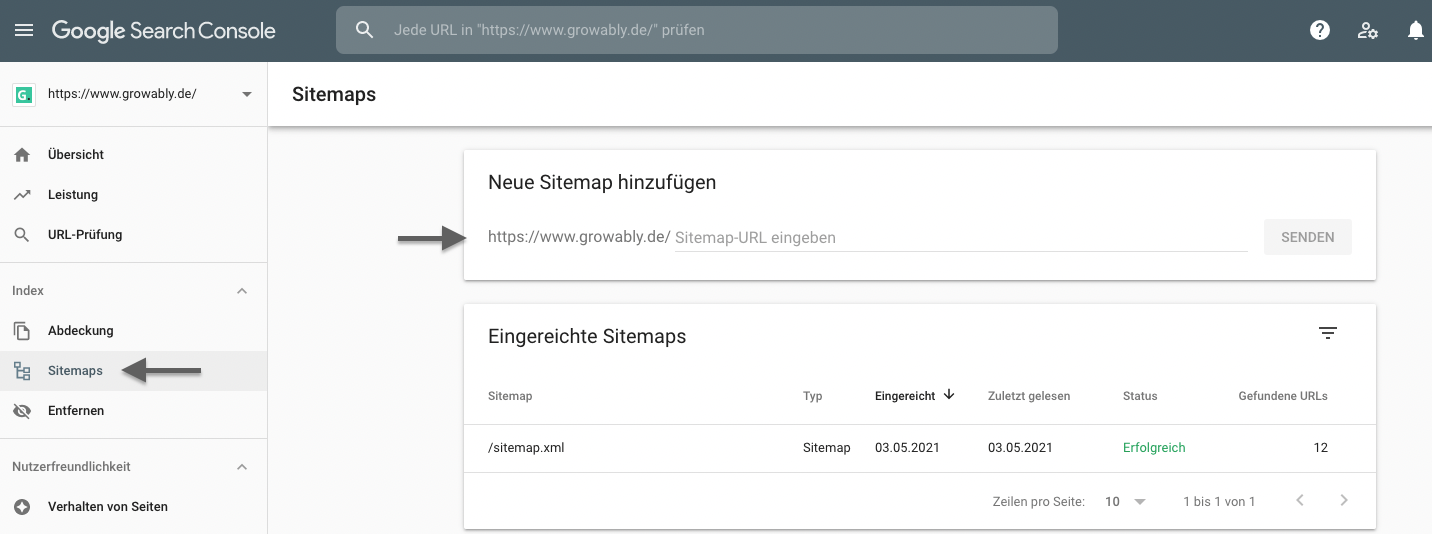Screen dimensions: 1432x534
Task: Click the Google Search Console logo
Action: coord(163,30)
